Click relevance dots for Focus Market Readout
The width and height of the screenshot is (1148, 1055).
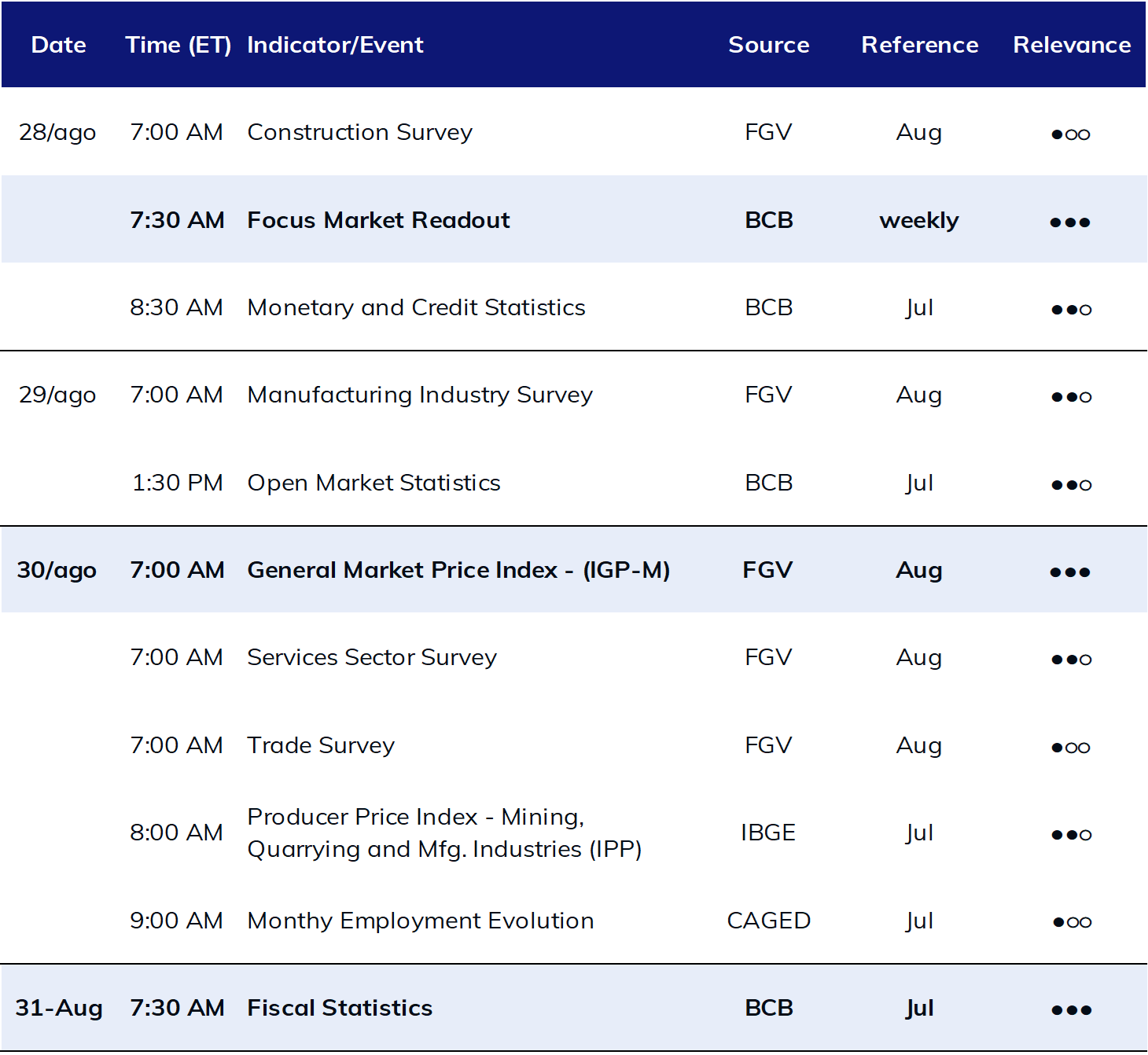[1070, 222]
